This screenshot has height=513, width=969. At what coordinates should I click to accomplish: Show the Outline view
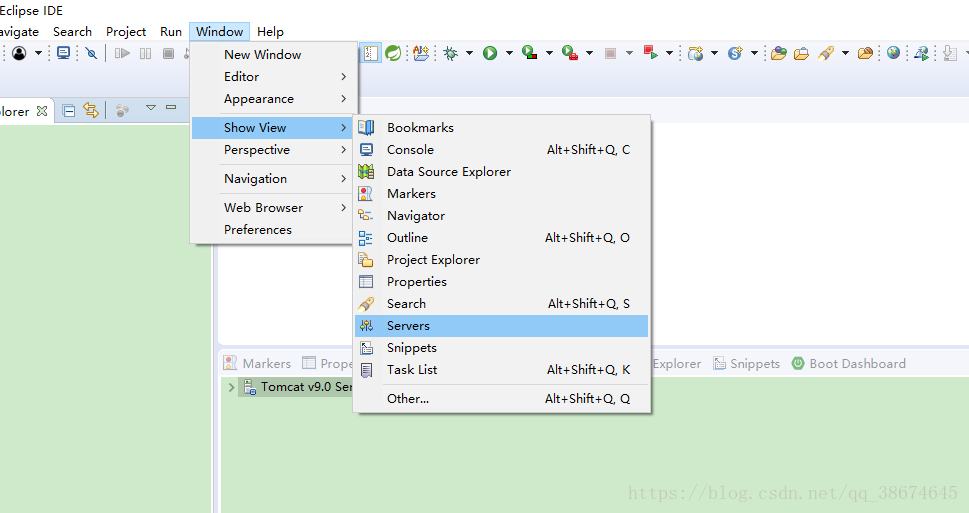(x=501, y=237)
